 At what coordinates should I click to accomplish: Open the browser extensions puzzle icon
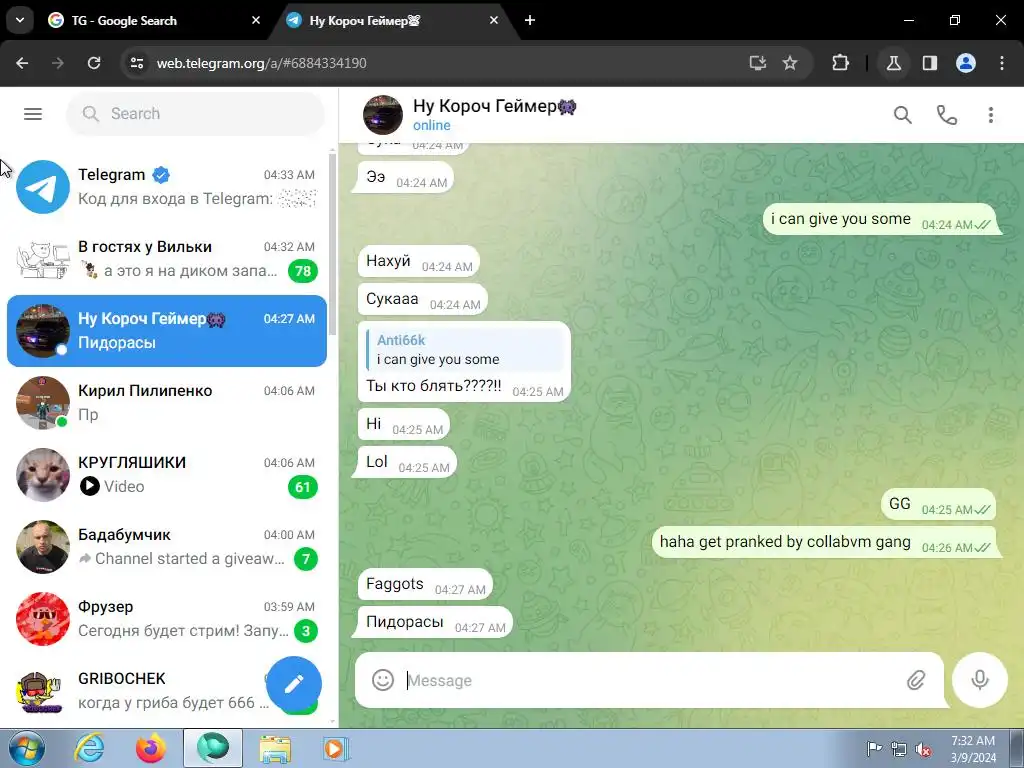coord(840,63)
